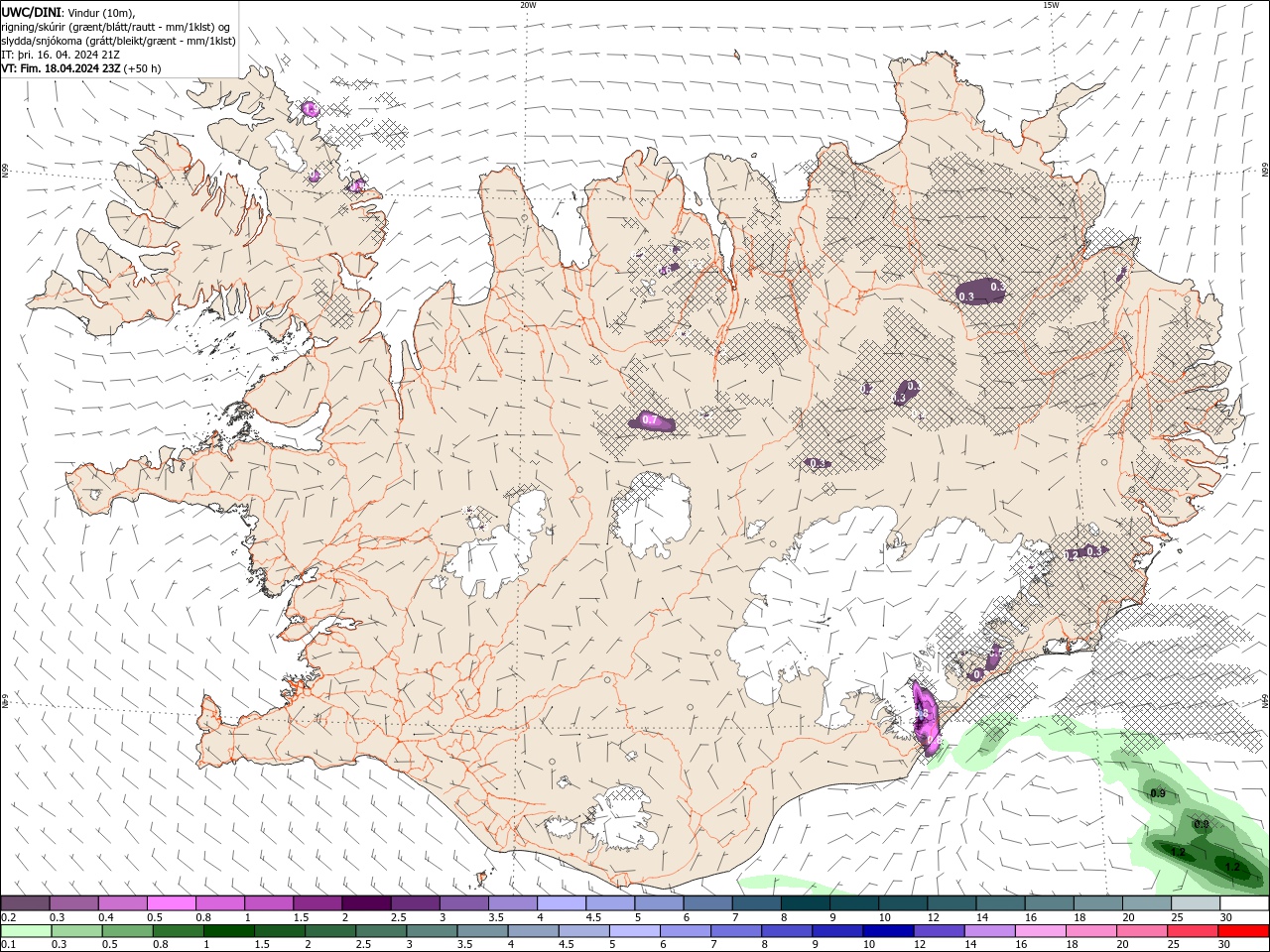Screen dimensions: 1270x952
Task: Select rain legend swatch 10–12 deep blue
Action: [887, 931]
